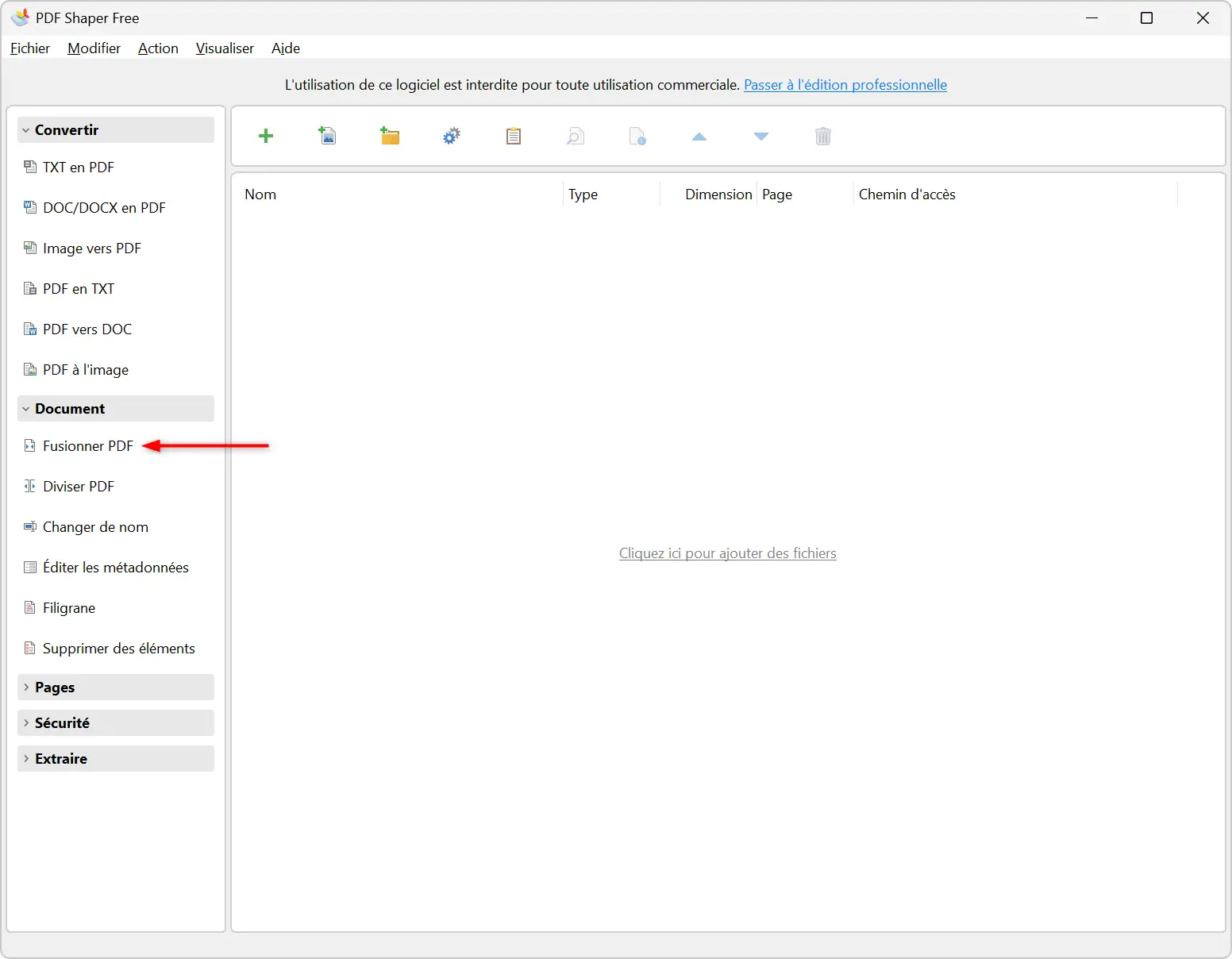Click the DOC/DOCX en PDF item icon
This screenshot has height=959, width=1232.
(30, 207)
